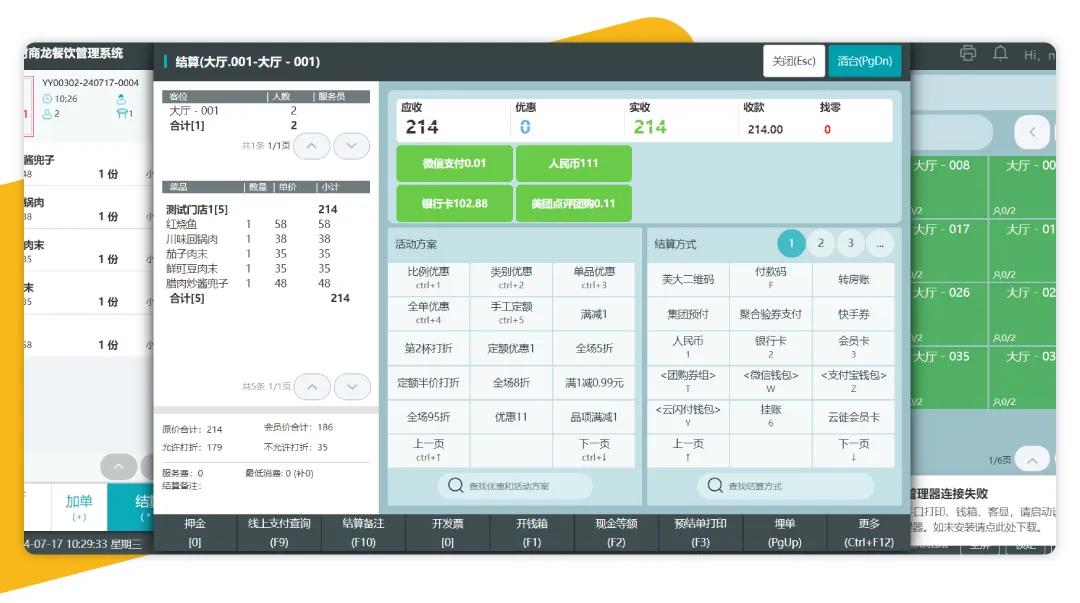Select the 快手券 payment method

[853, 314]
